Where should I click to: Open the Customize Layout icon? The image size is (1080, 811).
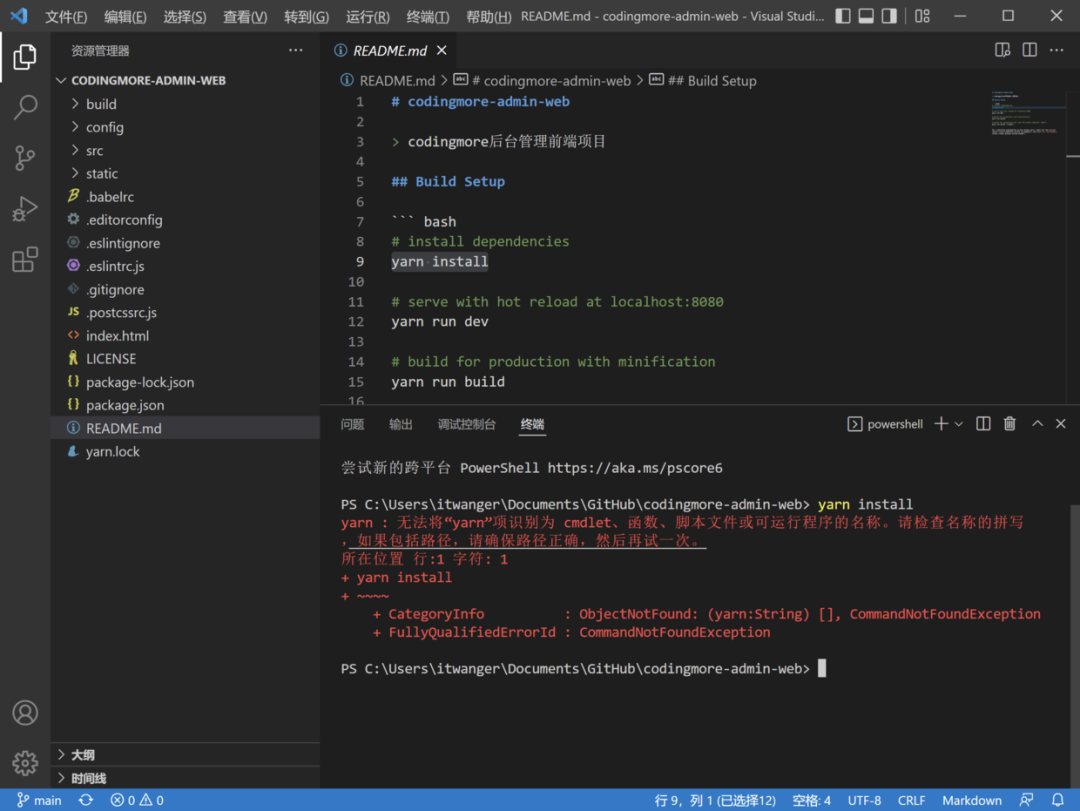click(x=922, y=16)
